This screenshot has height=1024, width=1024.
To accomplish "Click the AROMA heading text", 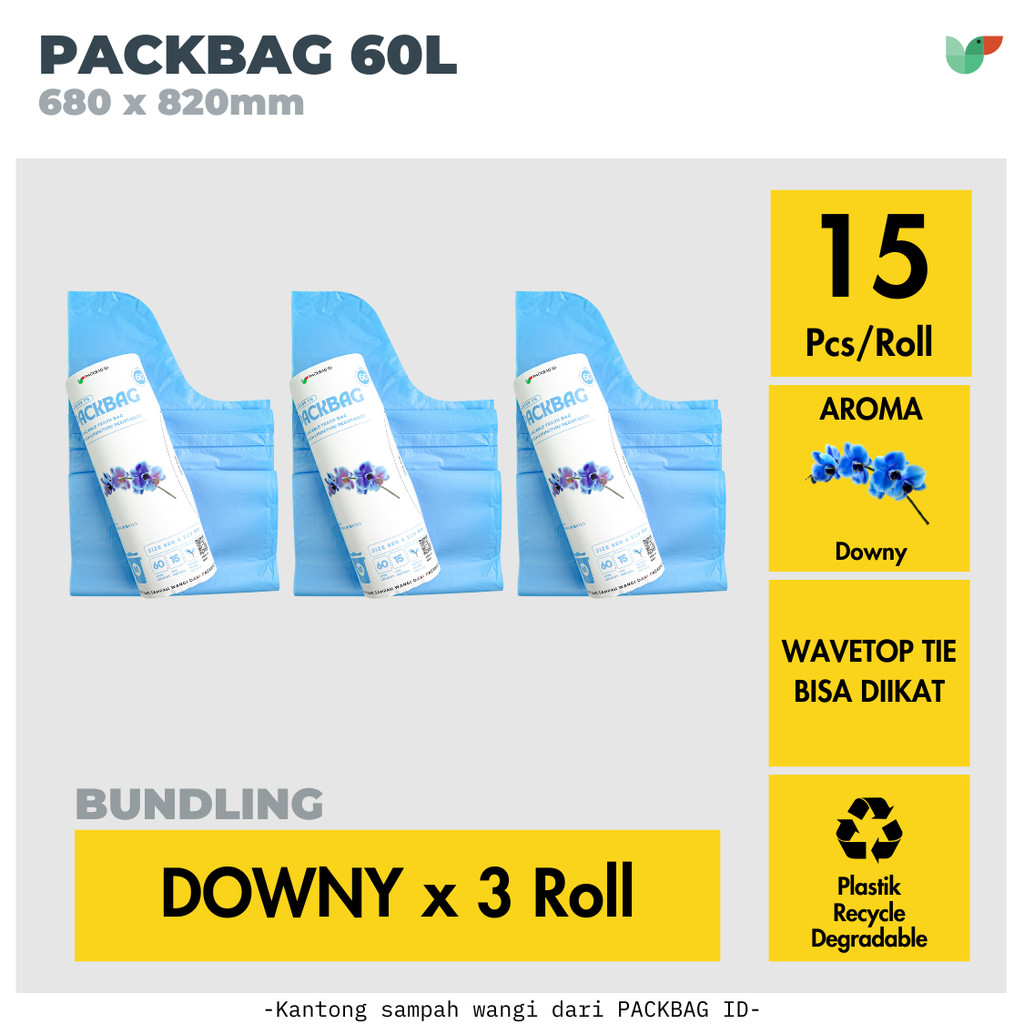I will pyautogui.click(x=871, y=409).
